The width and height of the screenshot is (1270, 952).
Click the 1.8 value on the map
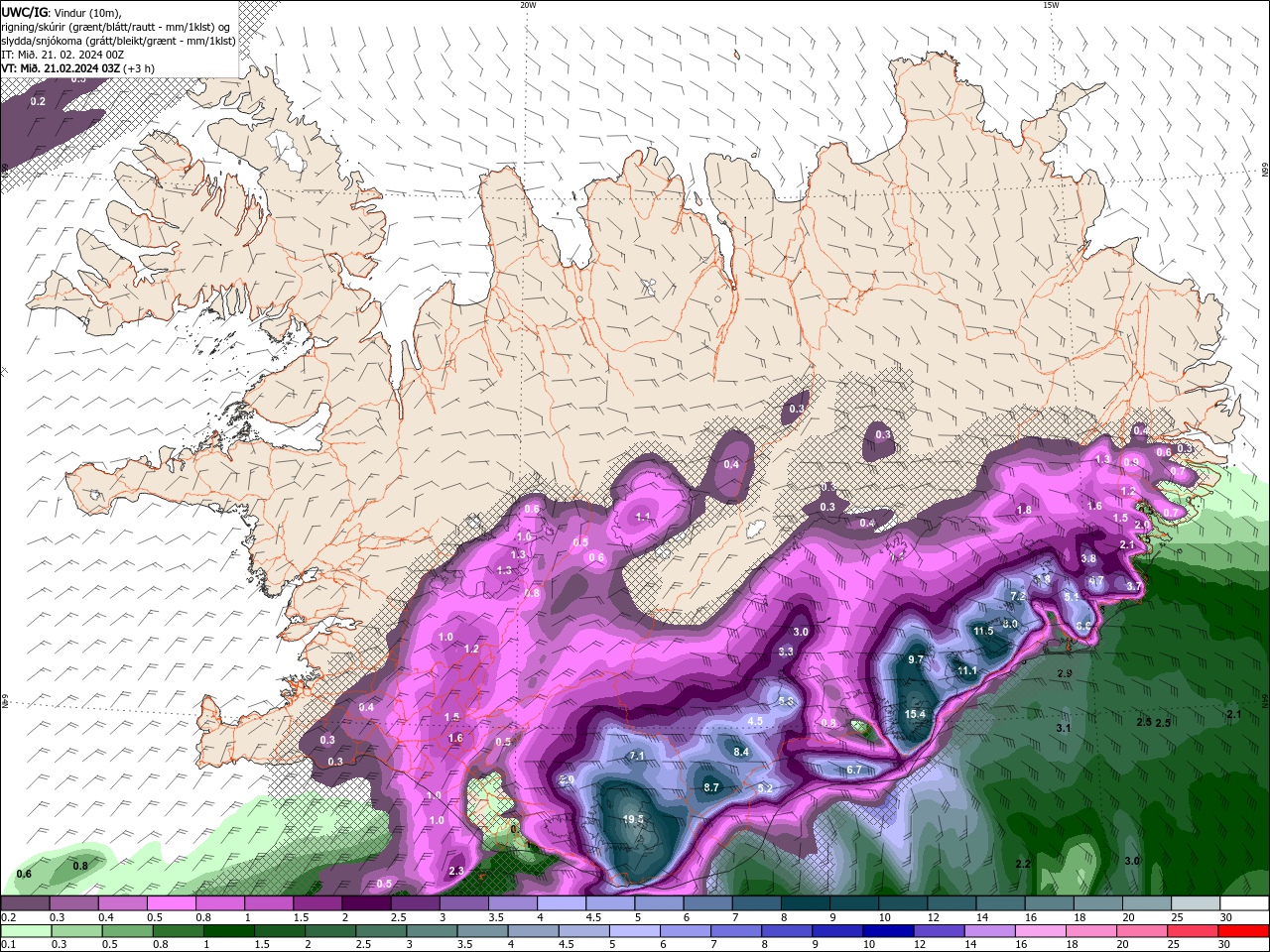[x=1024, y=510]
